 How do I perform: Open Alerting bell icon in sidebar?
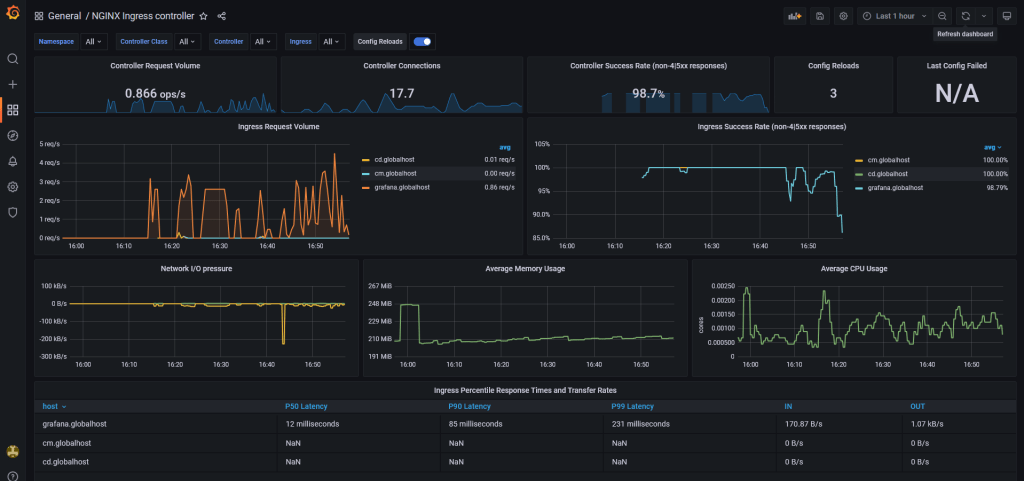click(13, 161)
